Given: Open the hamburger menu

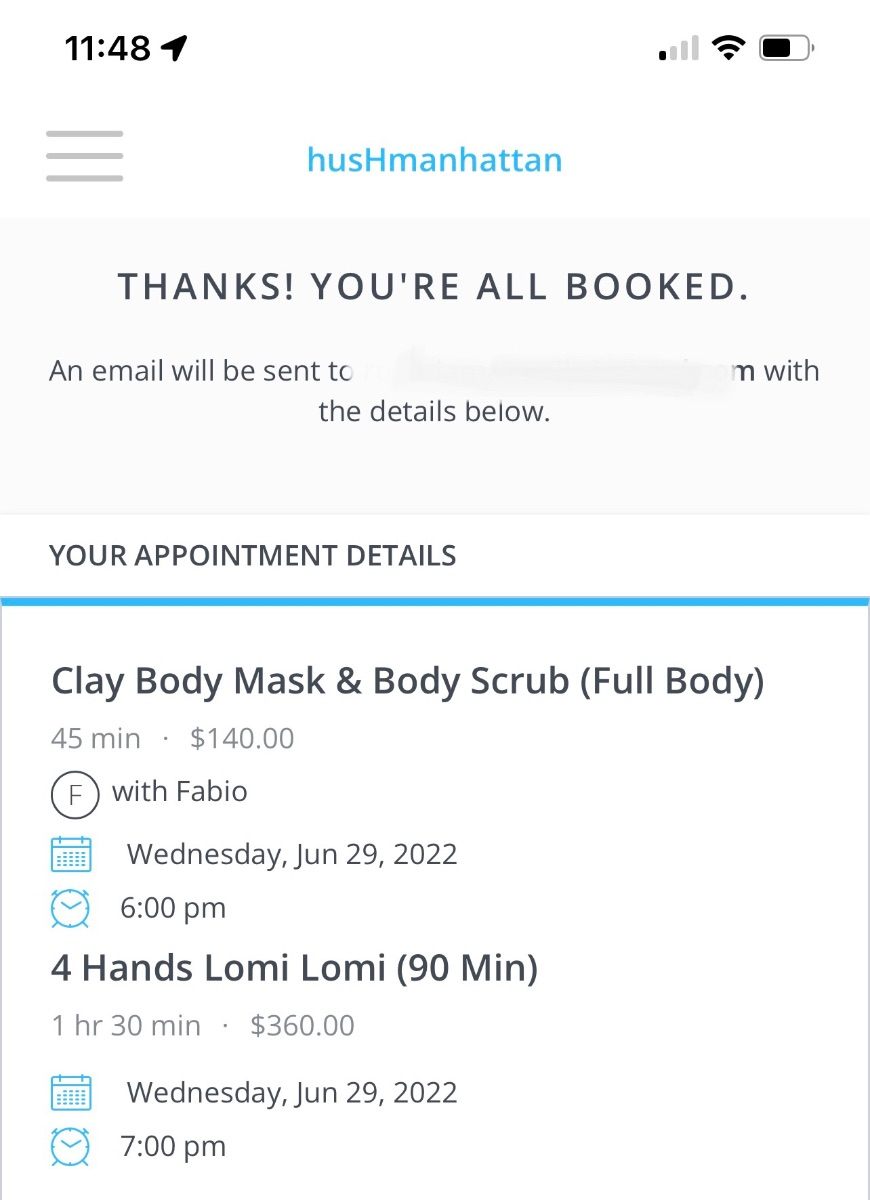Looking at the screenshot, I should tap(84, 156).
